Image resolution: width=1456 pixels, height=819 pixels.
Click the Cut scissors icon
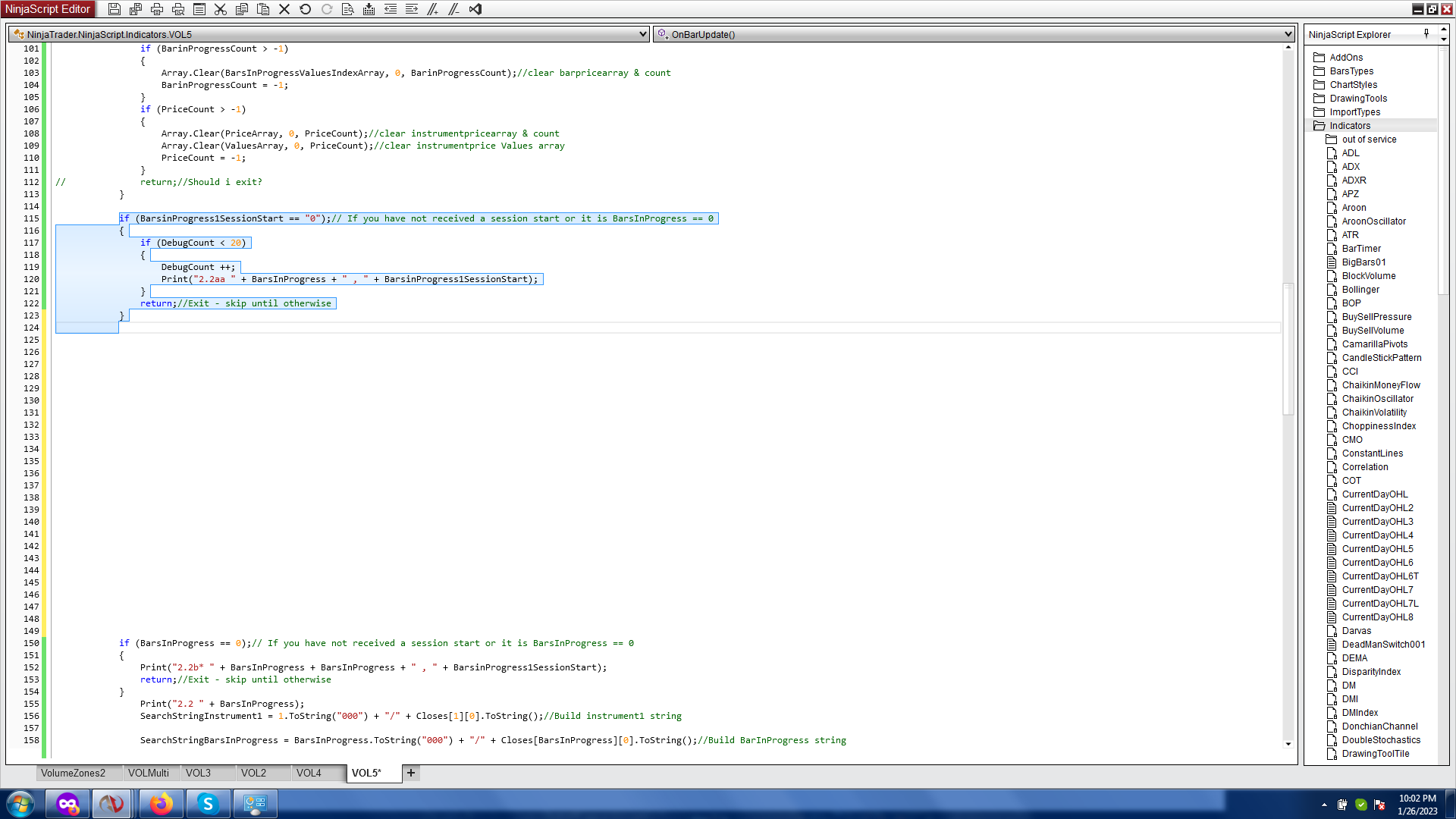(221, 9)
